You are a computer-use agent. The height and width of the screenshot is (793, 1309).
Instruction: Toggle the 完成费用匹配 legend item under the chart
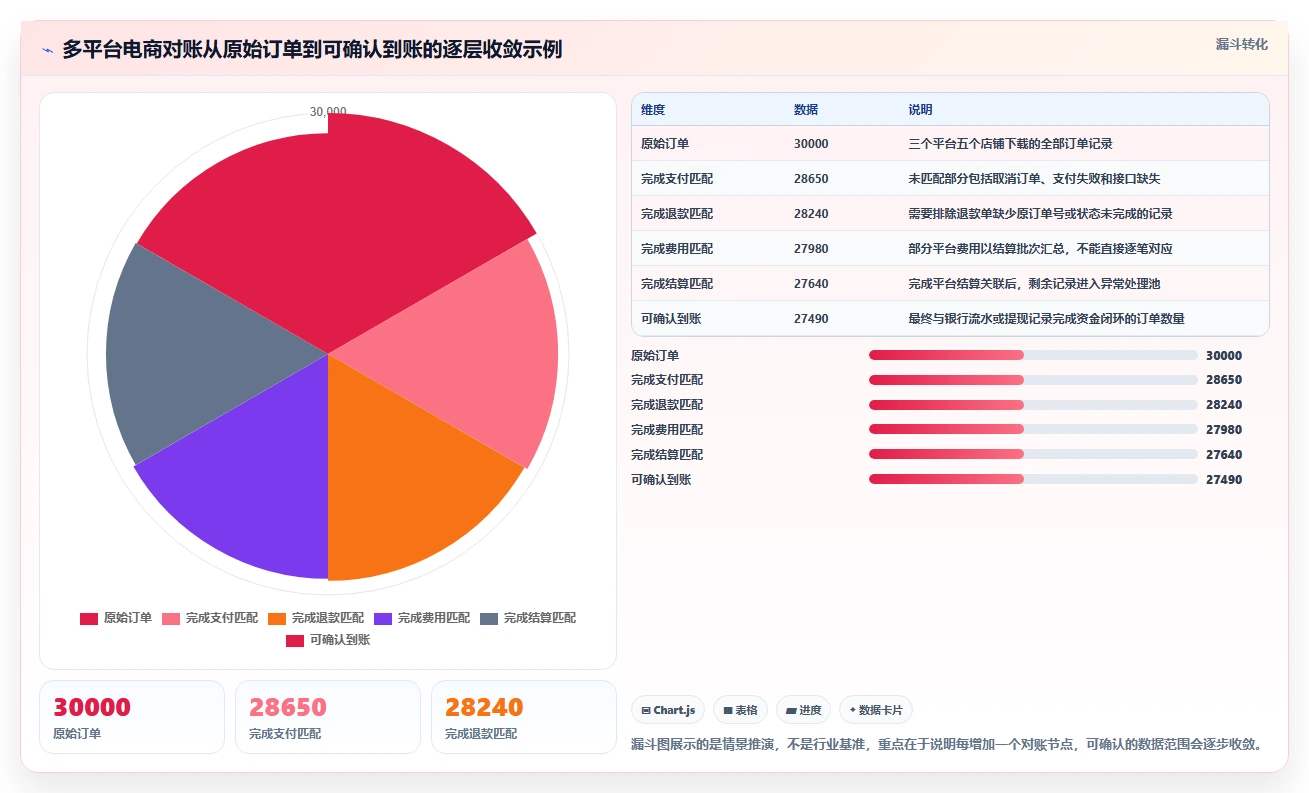422,618
